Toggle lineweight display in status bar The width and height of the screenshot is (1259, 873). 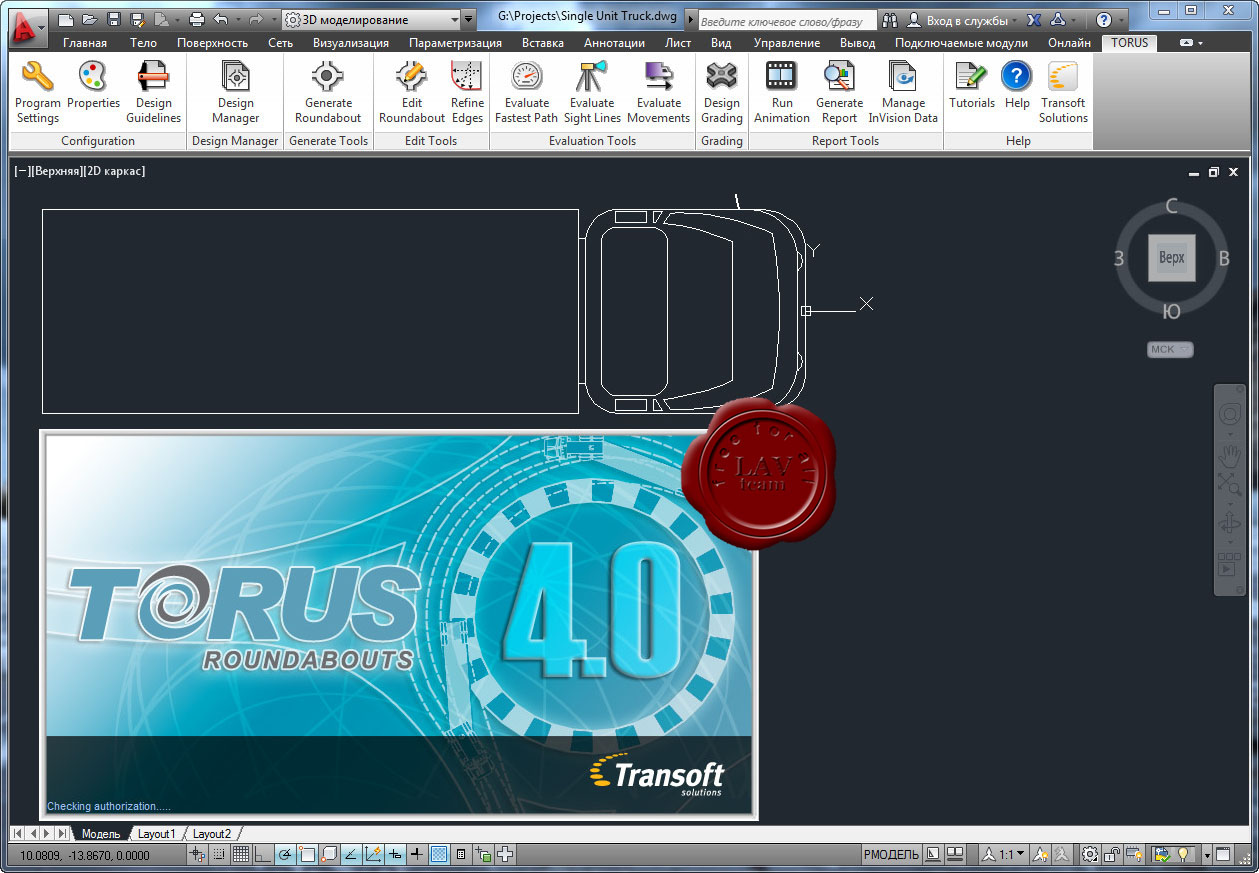coord(417,854)
